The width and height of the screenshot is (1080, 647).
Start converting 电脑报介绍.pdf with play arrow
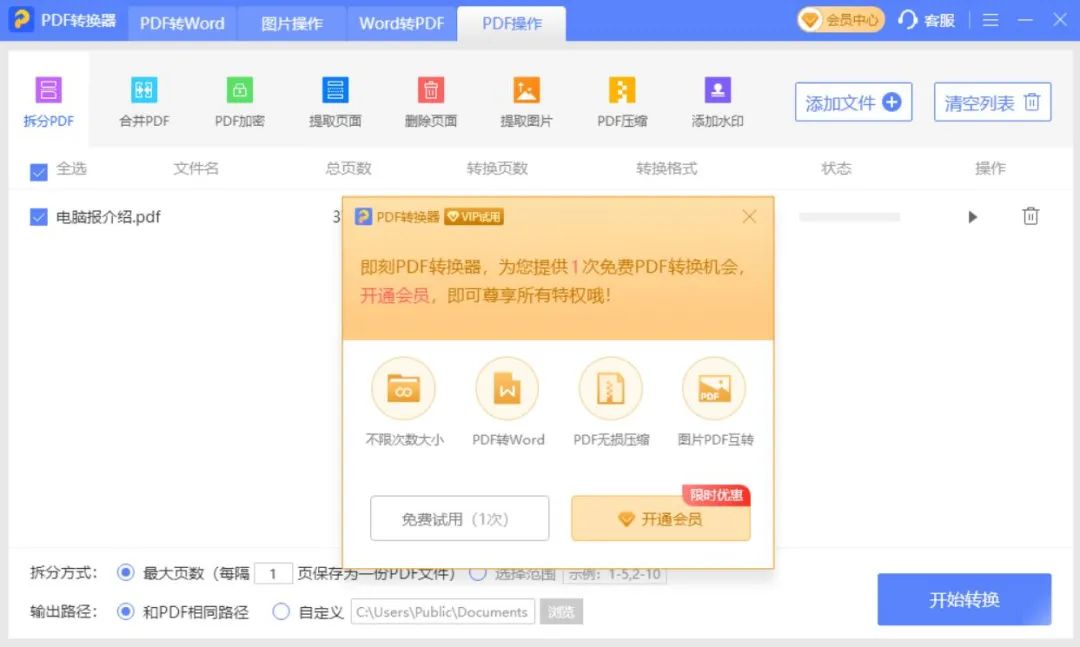(972, 217)
